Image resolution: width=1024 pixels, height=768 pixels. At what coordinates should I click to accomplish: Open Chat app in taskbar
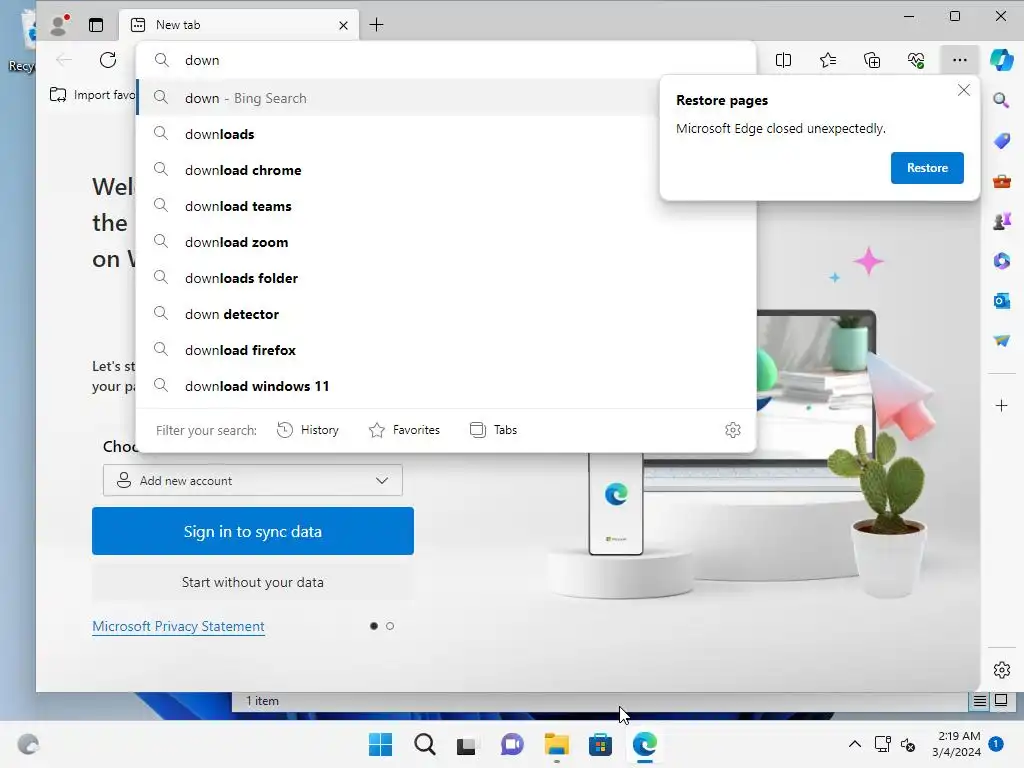point(512,744)
